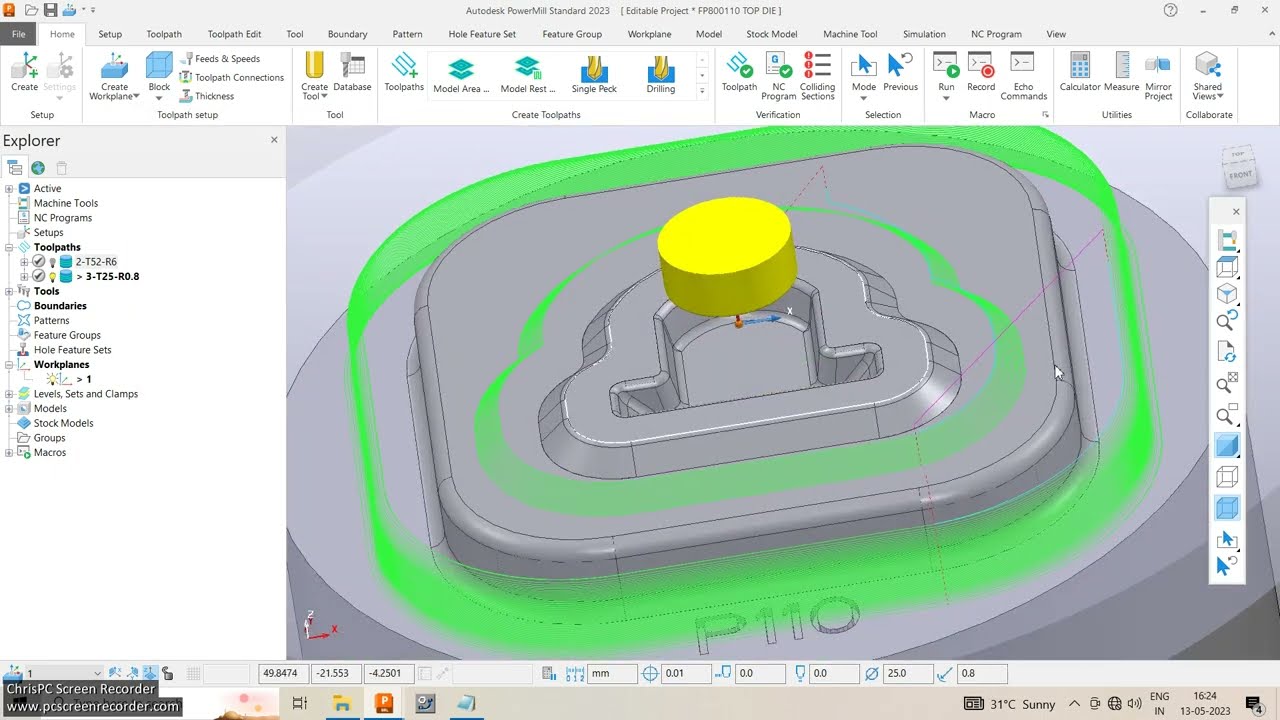Open Colliding Sections

pos(817,76)
